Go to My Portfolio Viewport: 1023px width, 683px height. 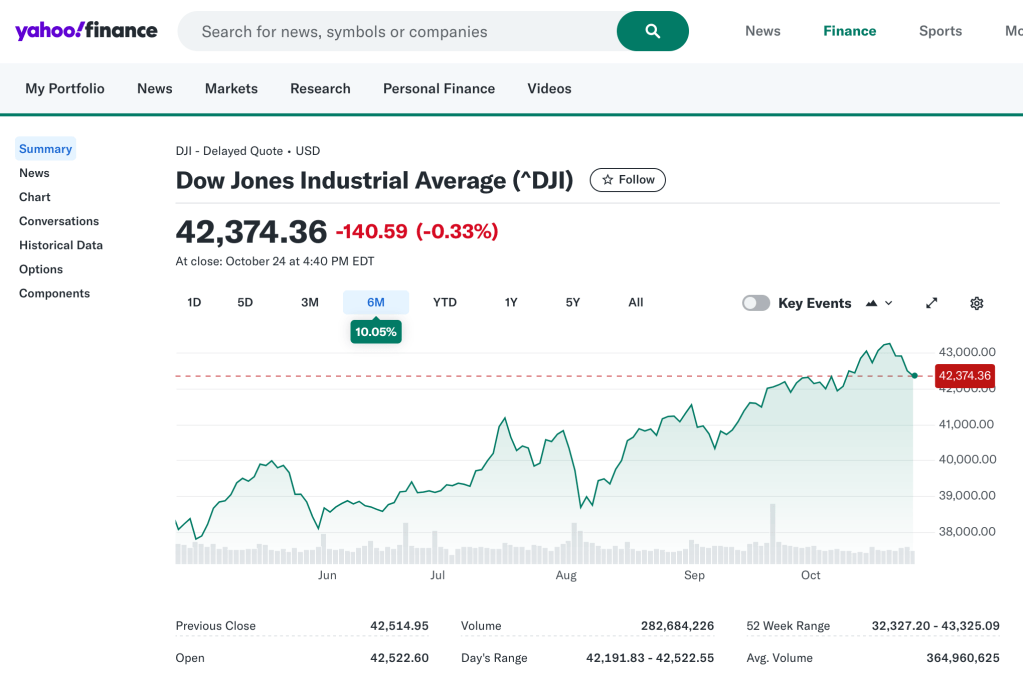(x=65, y=88)
